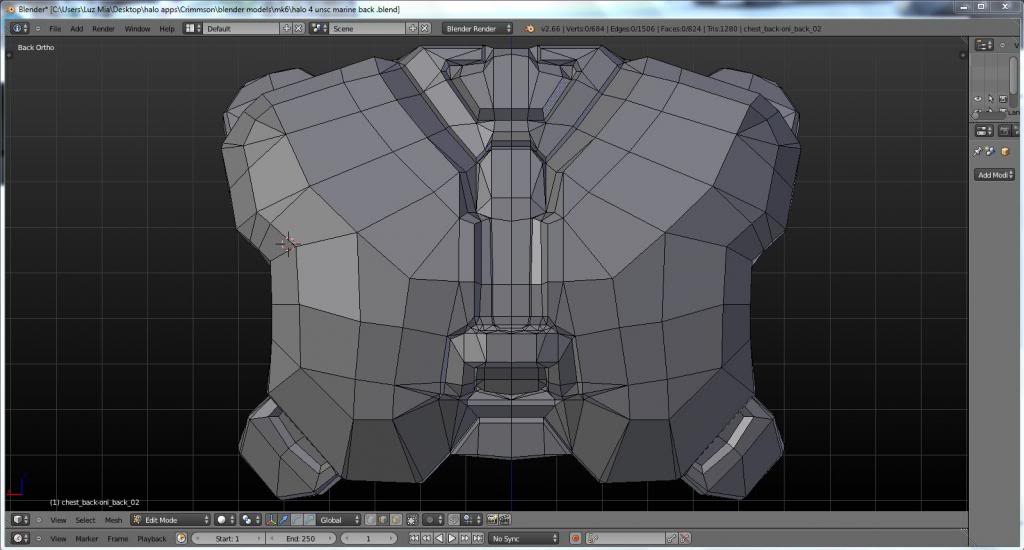The width and height of the screenshot is (1024, 550).
Task: Add a new scene
Action: point(412,29)
